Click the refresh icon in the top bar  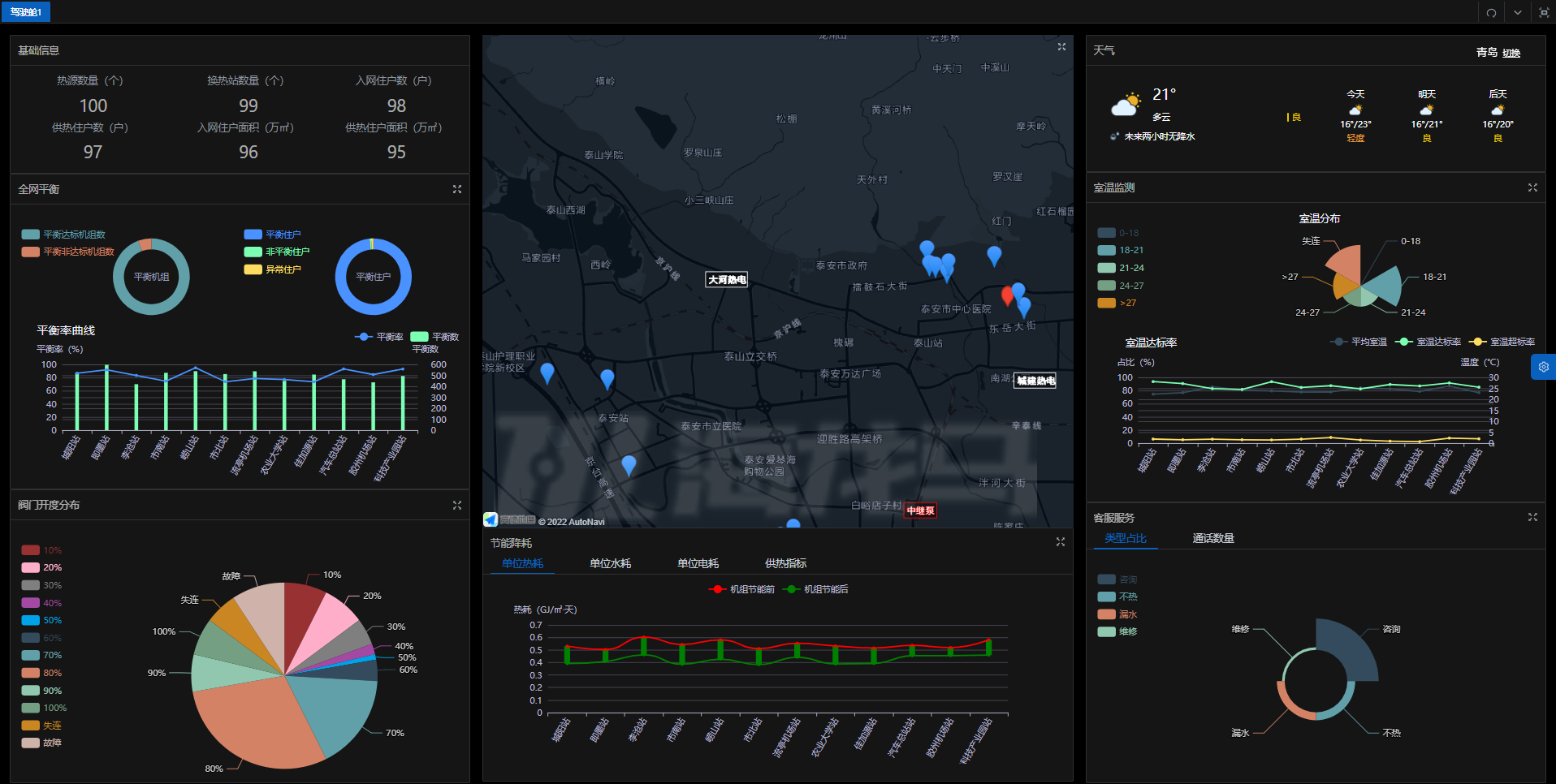(1491, 12)
